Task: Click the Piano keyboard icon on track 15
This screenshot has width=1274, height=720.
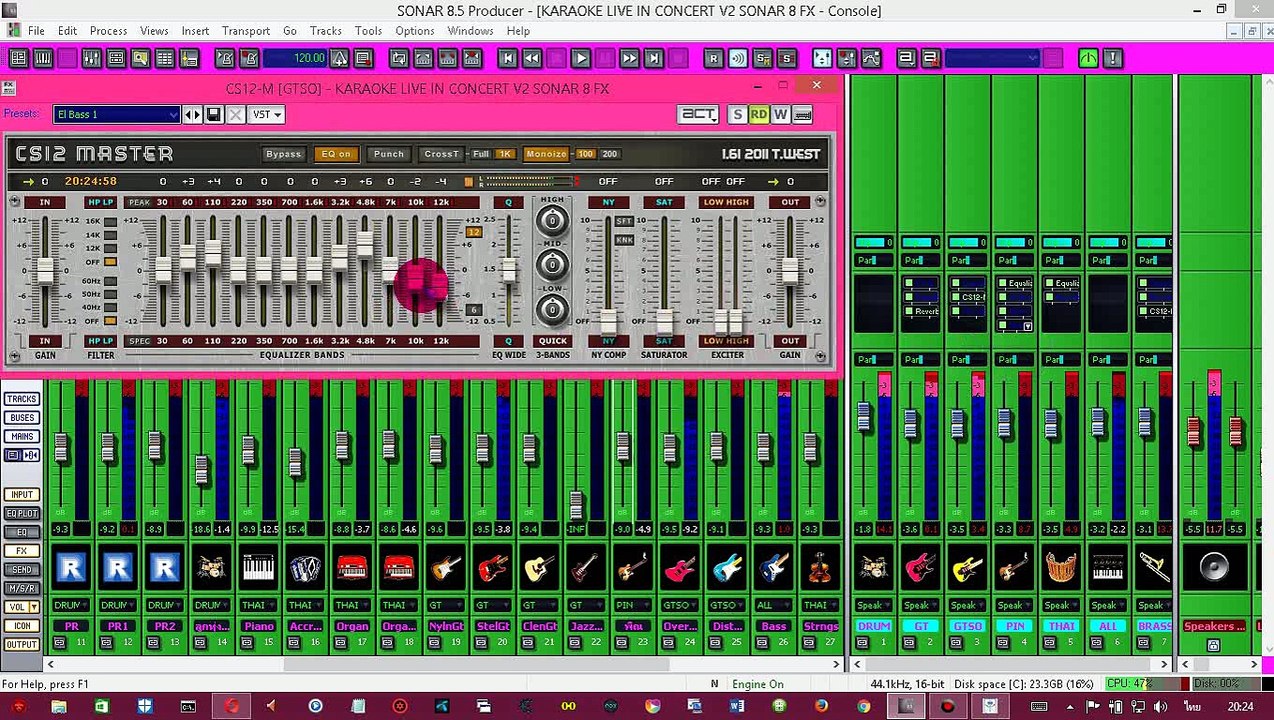Action: point(258,569)
